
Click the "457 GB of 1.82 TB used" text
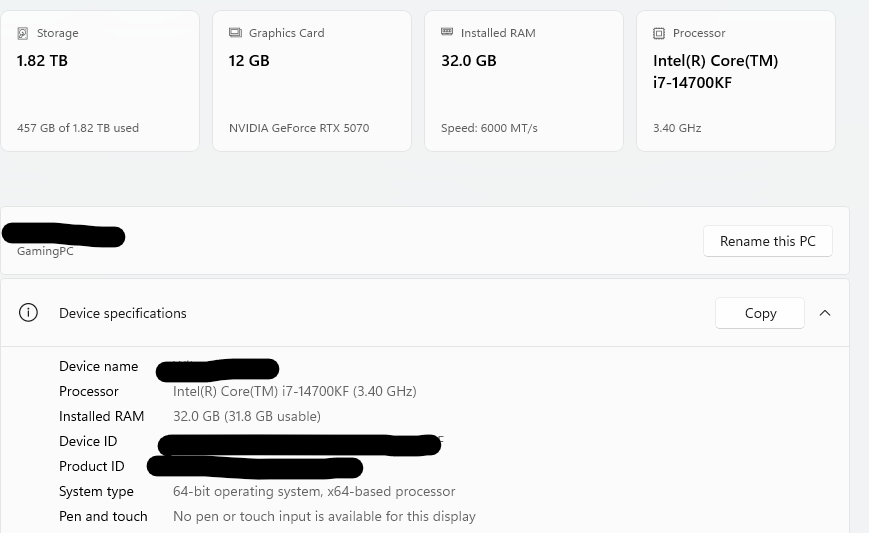coord(78,128)
